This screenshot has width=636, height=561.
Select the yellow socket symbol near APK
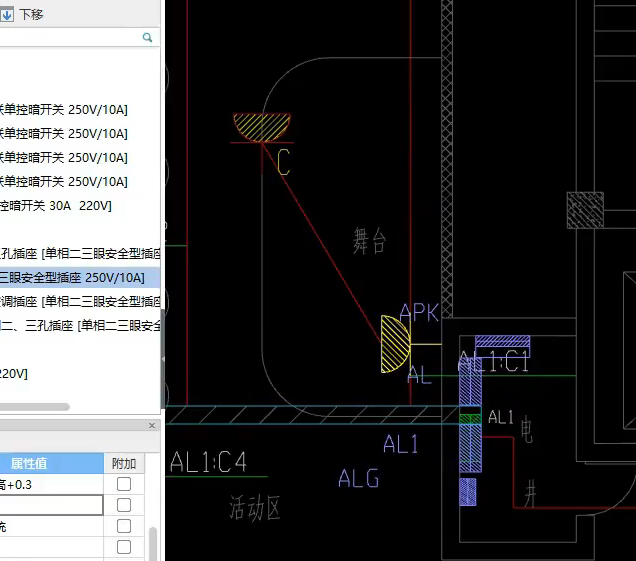(396, 344)
